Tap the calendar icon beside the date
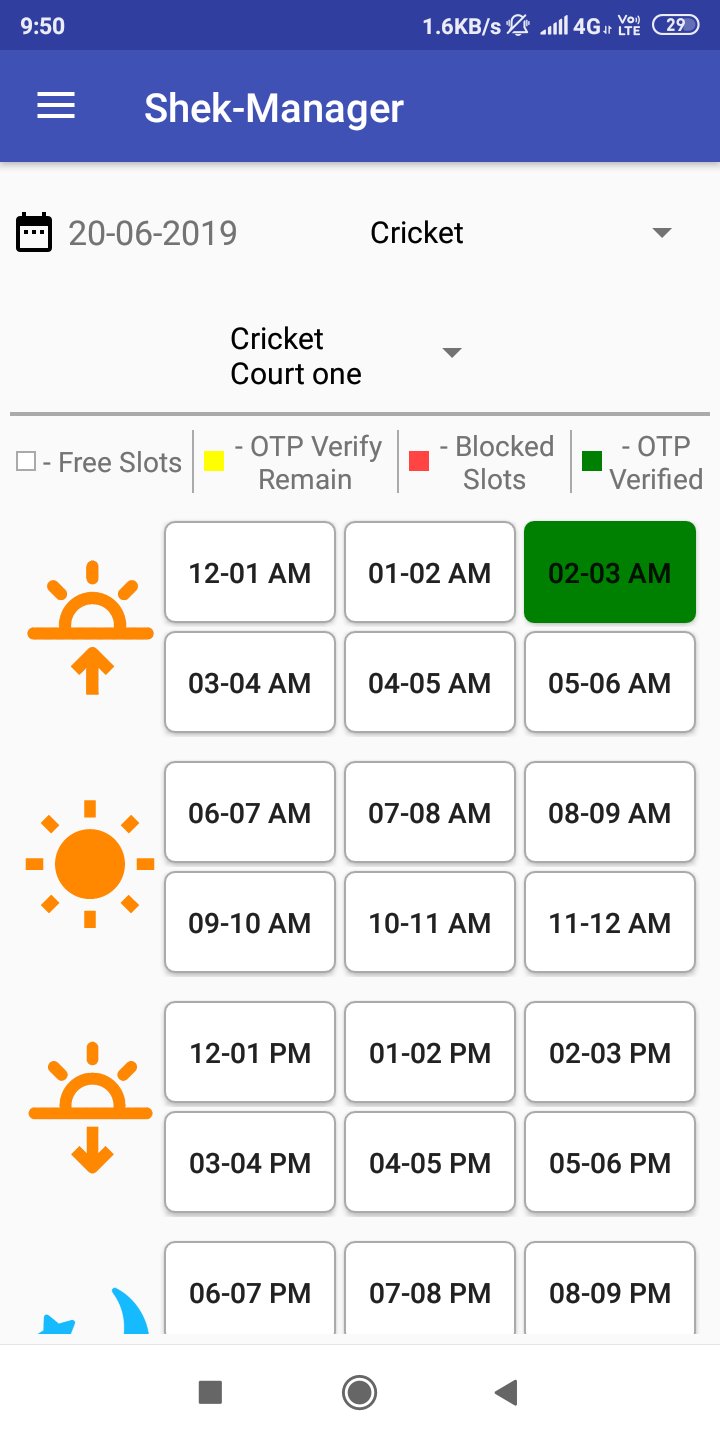Image resolution: width=720 pixels, height=1440 pixels. [x=34, y=233]
